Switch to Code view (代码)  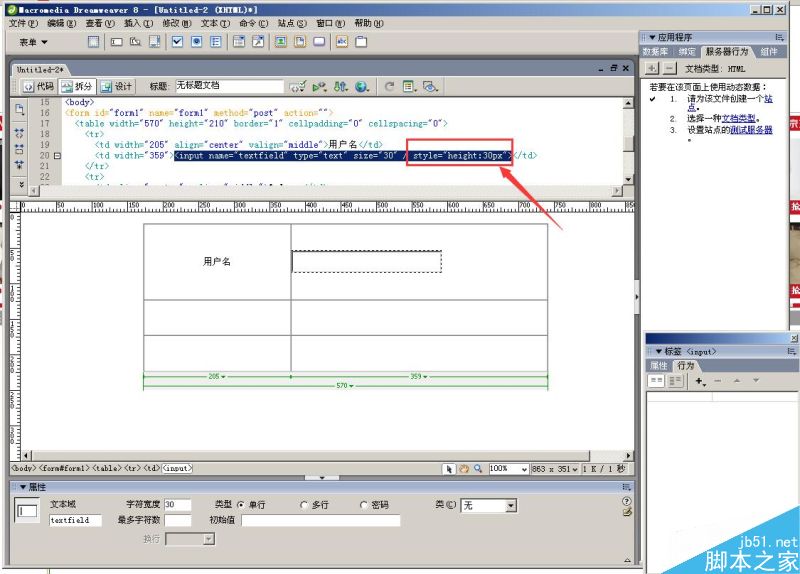click(x=39, y=87)
